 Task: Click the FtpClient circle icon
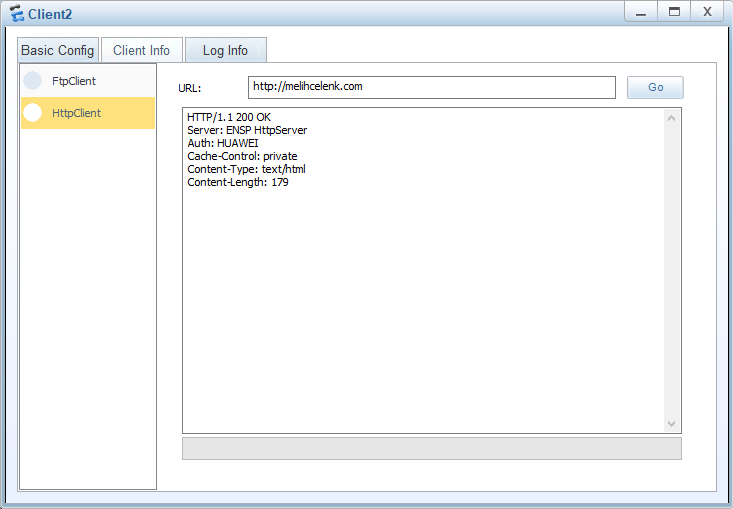(x=33, y=81)
